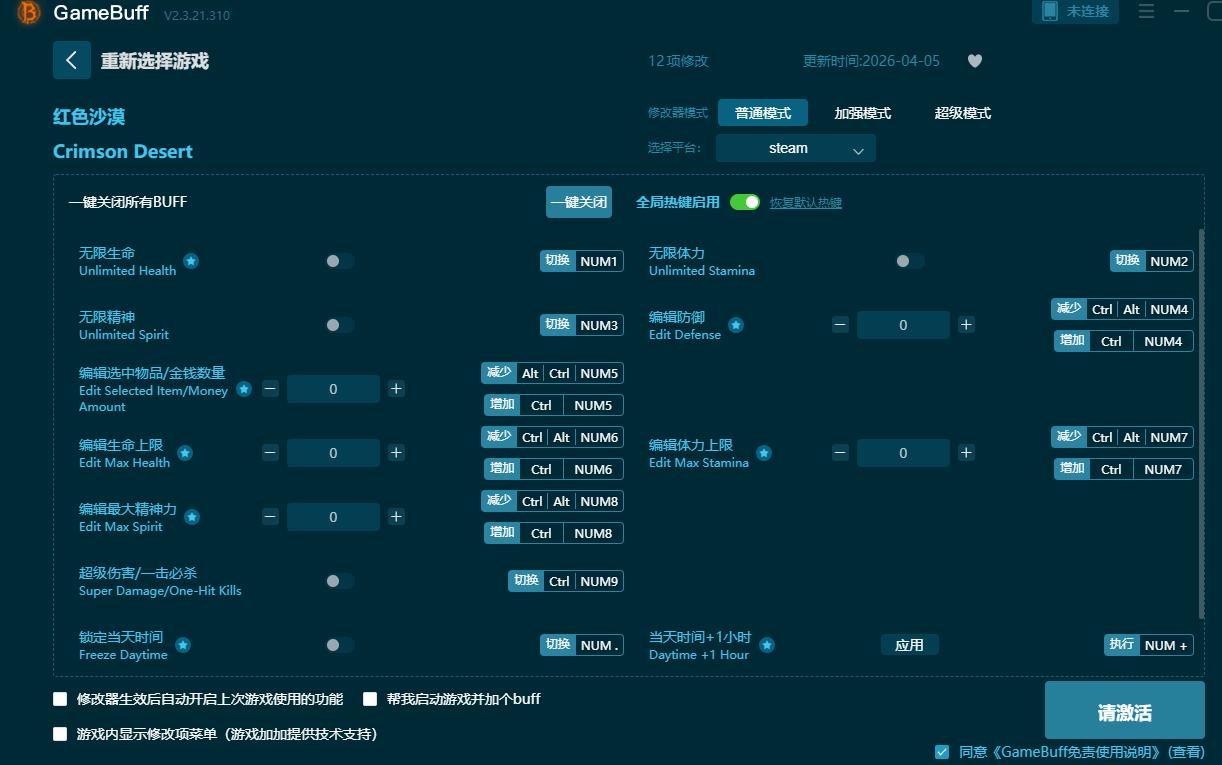Click star icon beside Edit Defense

coord(736,325)
